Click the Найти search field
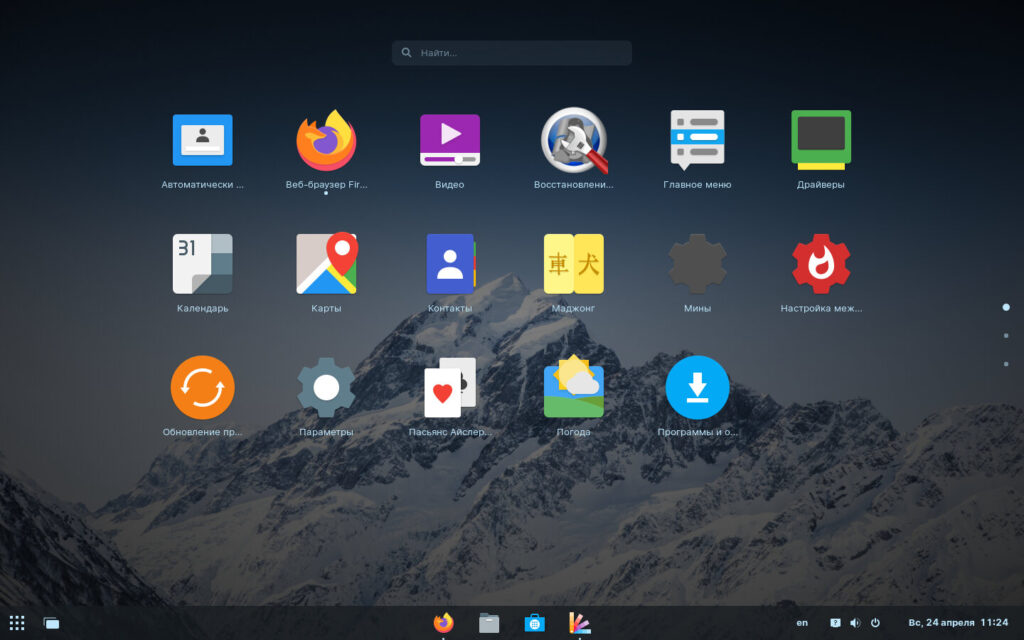1024x640 pixels. click(x=512, y=53)
